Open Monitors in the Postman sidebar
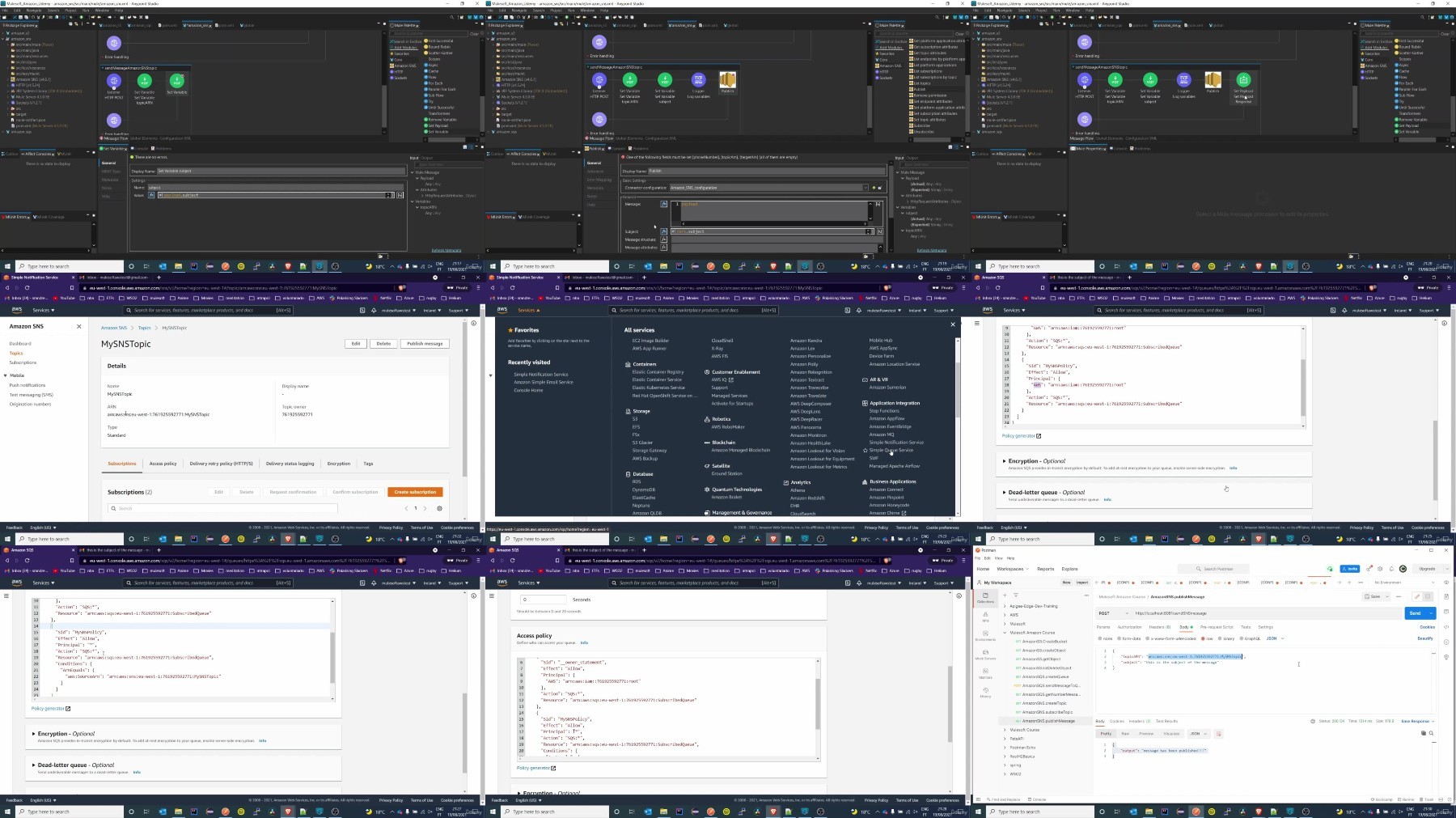The width and height of the screenshot is (1456, 818). [x=985, y=673]
